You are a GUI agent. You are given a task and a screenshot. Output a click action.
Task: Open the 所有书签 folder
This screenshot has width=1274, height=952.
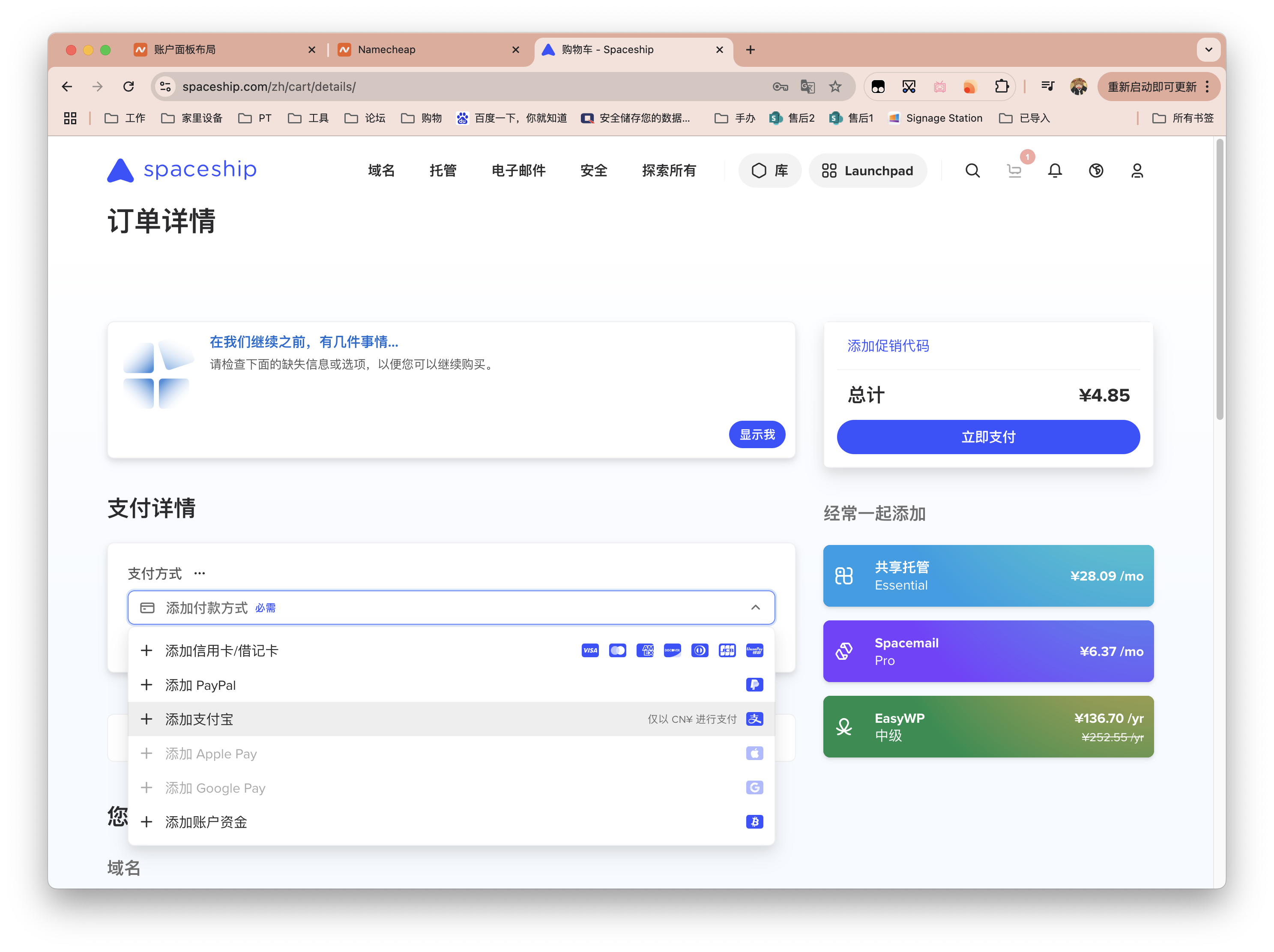(1182, 118)
